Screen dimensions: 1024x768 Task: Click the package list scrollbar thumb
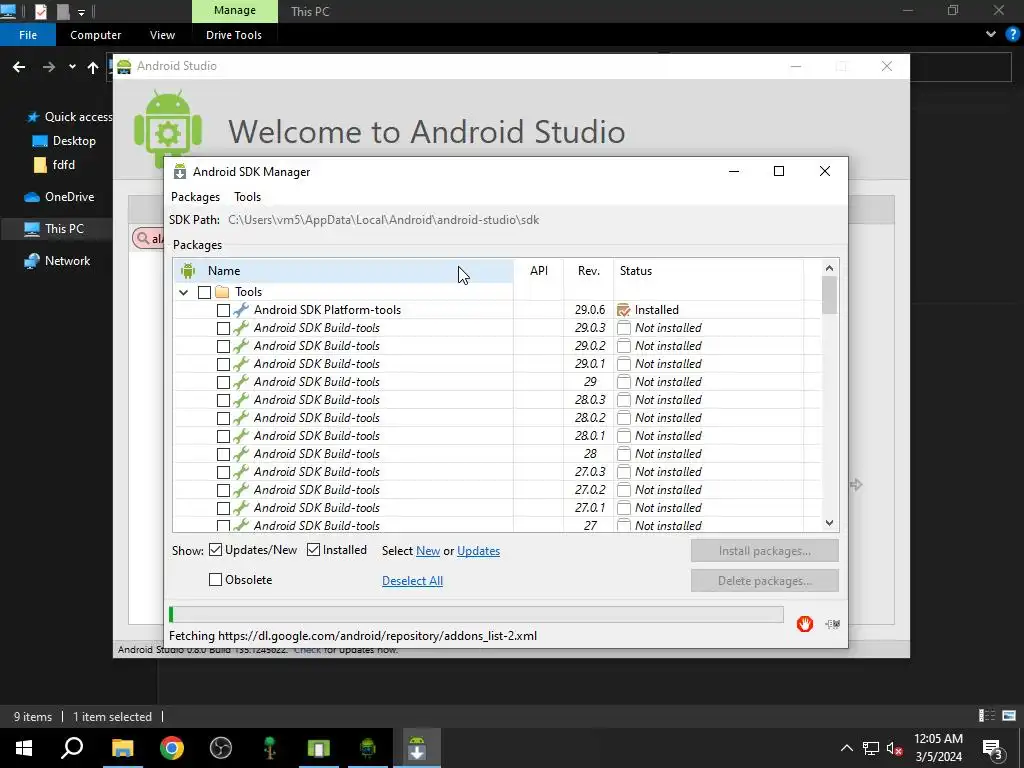click(x=829, y=295)
